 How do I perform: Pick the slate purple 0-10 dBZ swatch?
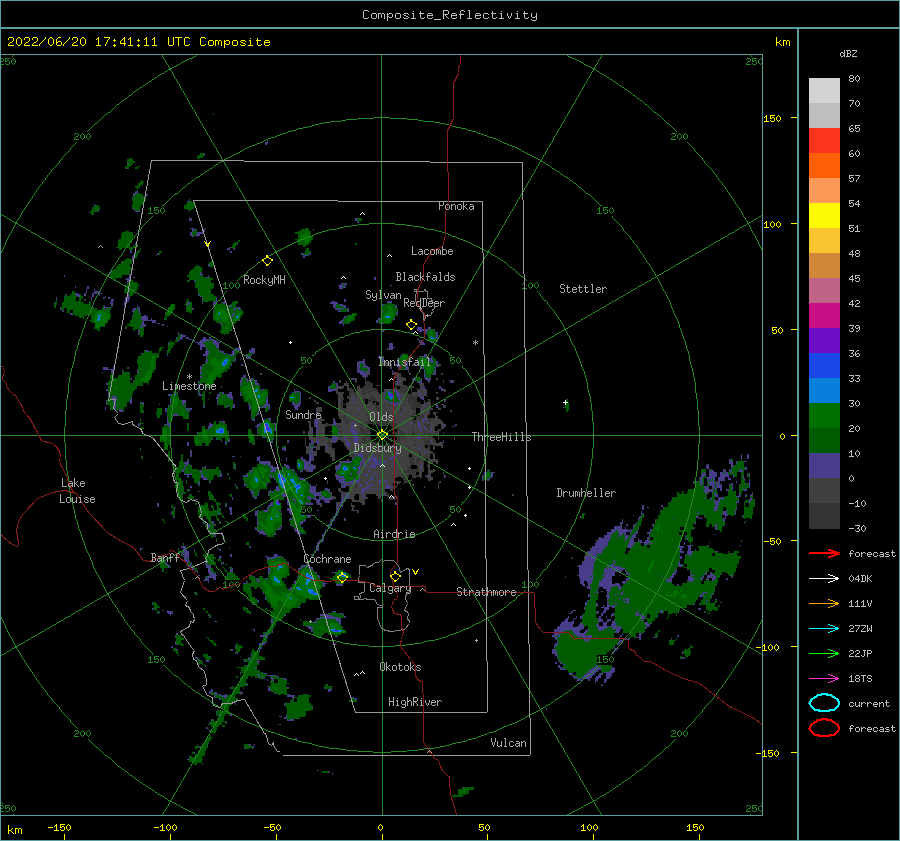pos(824,466)
